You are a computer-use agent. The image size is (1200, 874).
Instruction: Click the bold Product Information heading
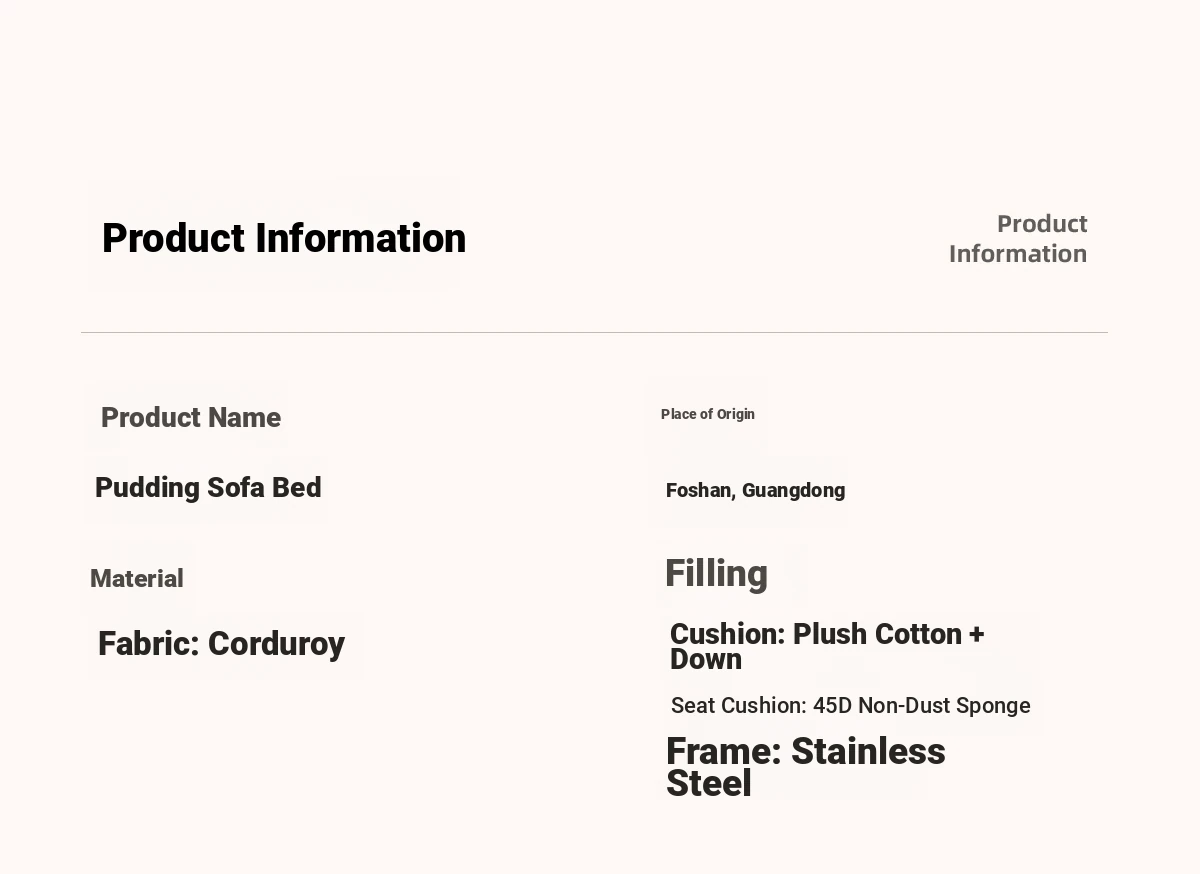tap(284, 239)
